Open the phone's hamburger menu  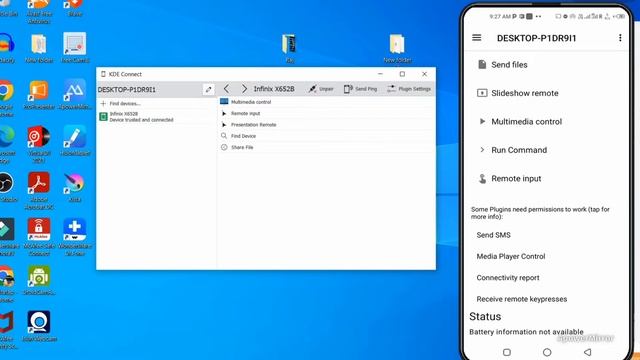(476, 38)
